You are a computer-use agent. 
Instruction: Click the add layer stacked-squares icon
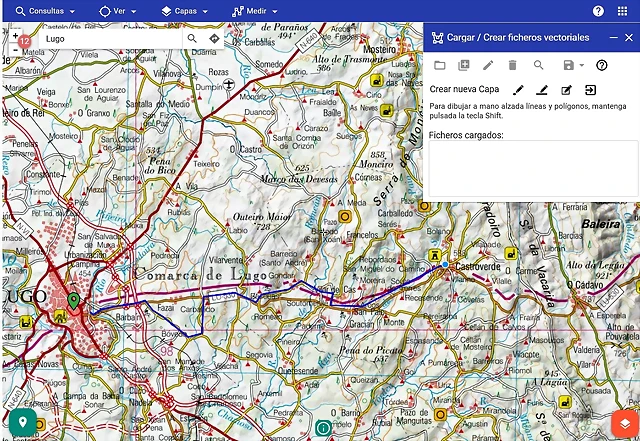pyautogui.click(x=464, y=65)
